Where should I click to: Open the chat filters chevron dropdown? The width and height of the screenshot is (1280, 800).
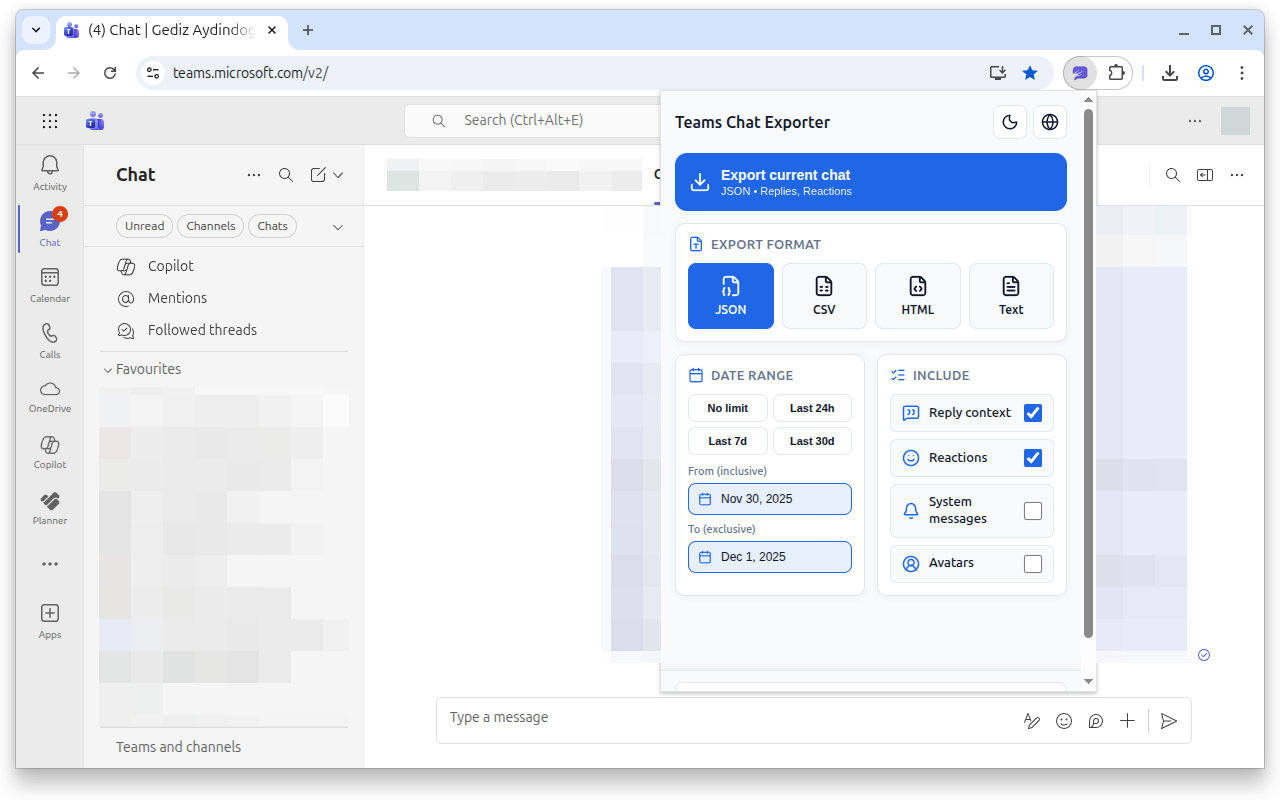338,226
